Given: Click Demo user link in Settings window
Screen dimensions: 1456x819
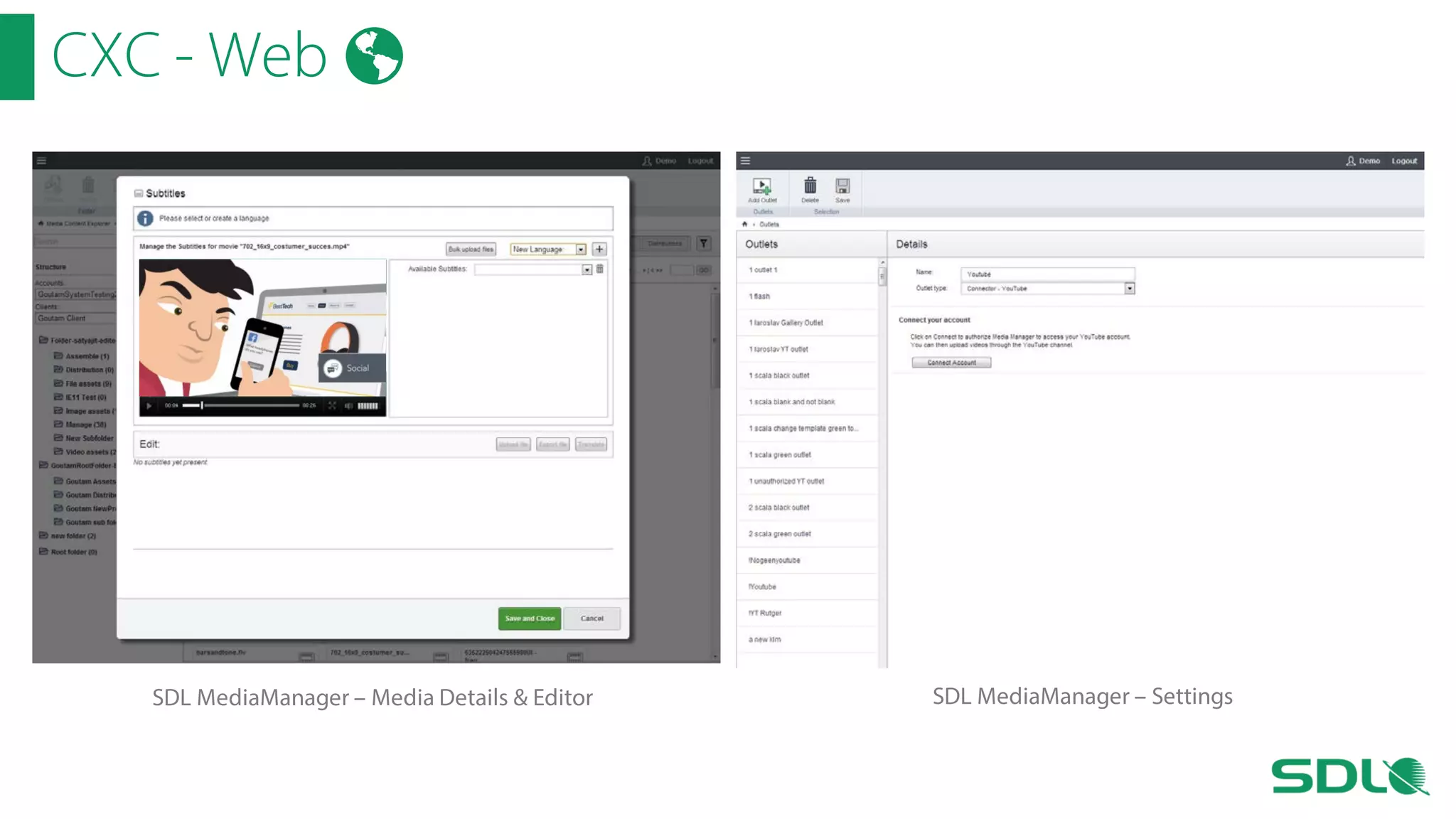Looking at the screenshot, I should (x=1369, y=161).
